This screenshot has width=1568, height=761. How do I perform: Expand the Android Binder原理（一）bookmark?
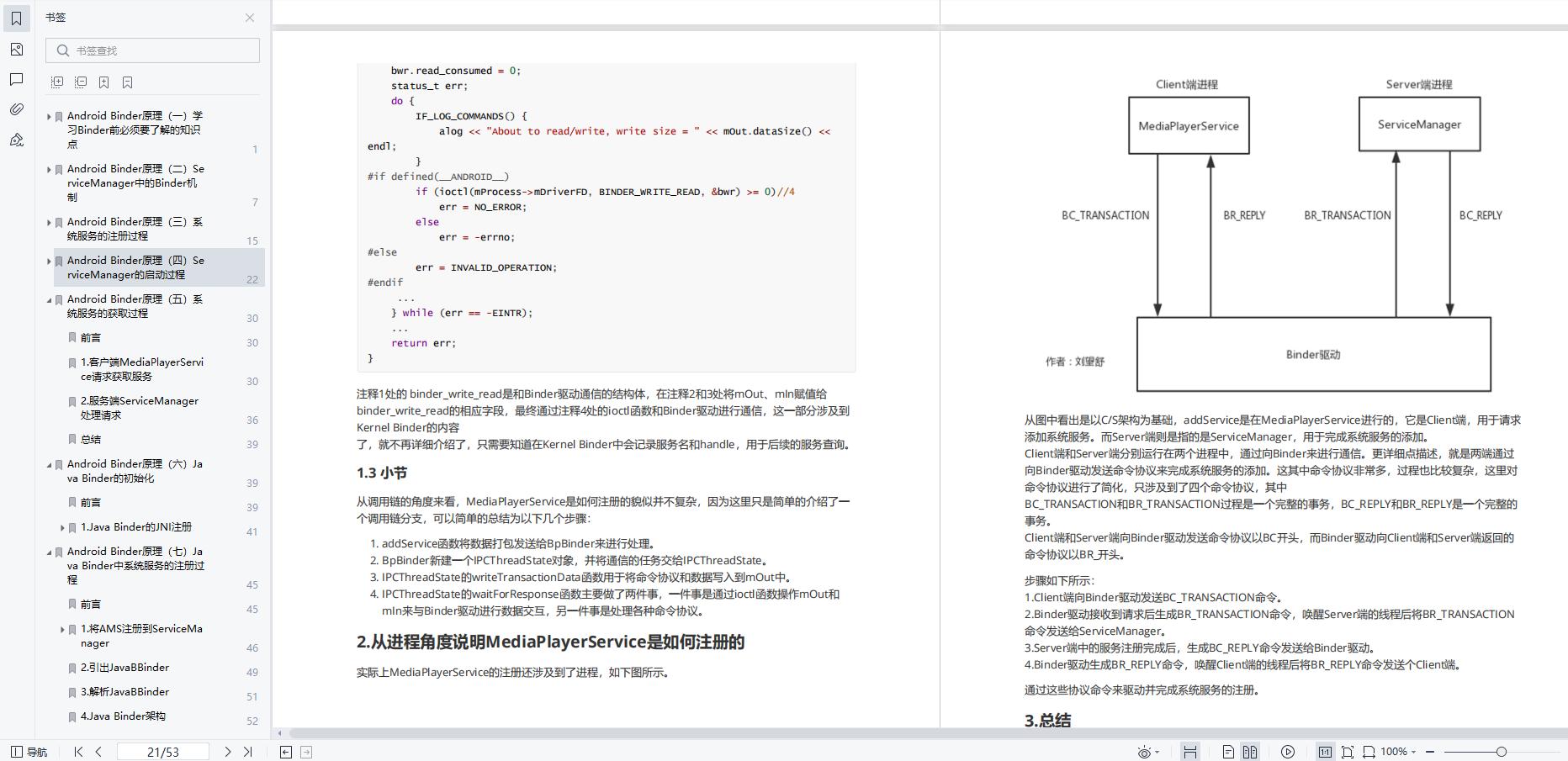[49, 117]
